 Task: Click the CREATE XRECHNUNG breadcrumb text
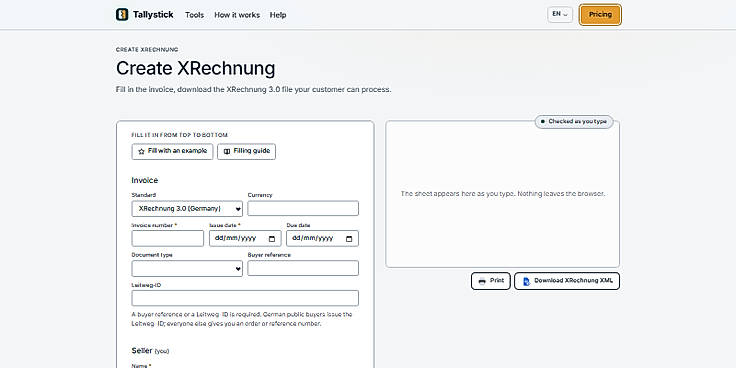pyautogui.click(x=147, y=50)
